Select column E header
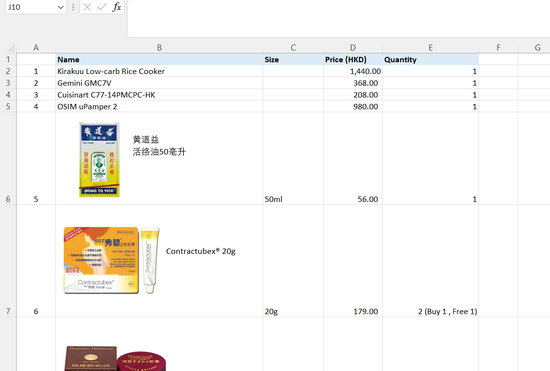 pyautogui.click(x=430, y=47)
